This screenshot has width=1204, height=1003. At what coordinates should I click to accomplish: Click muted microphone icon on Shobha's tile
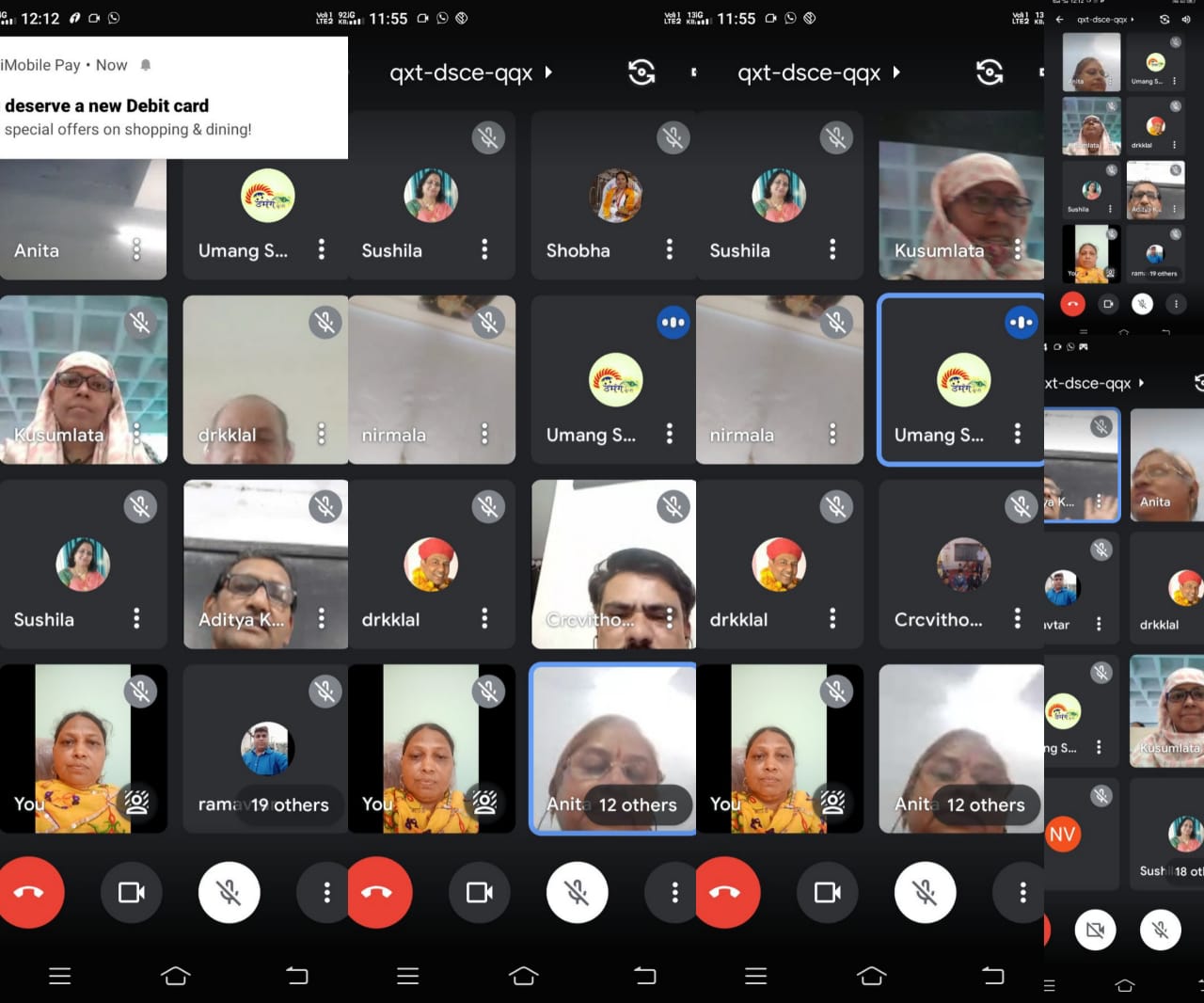tap(673, 138)
